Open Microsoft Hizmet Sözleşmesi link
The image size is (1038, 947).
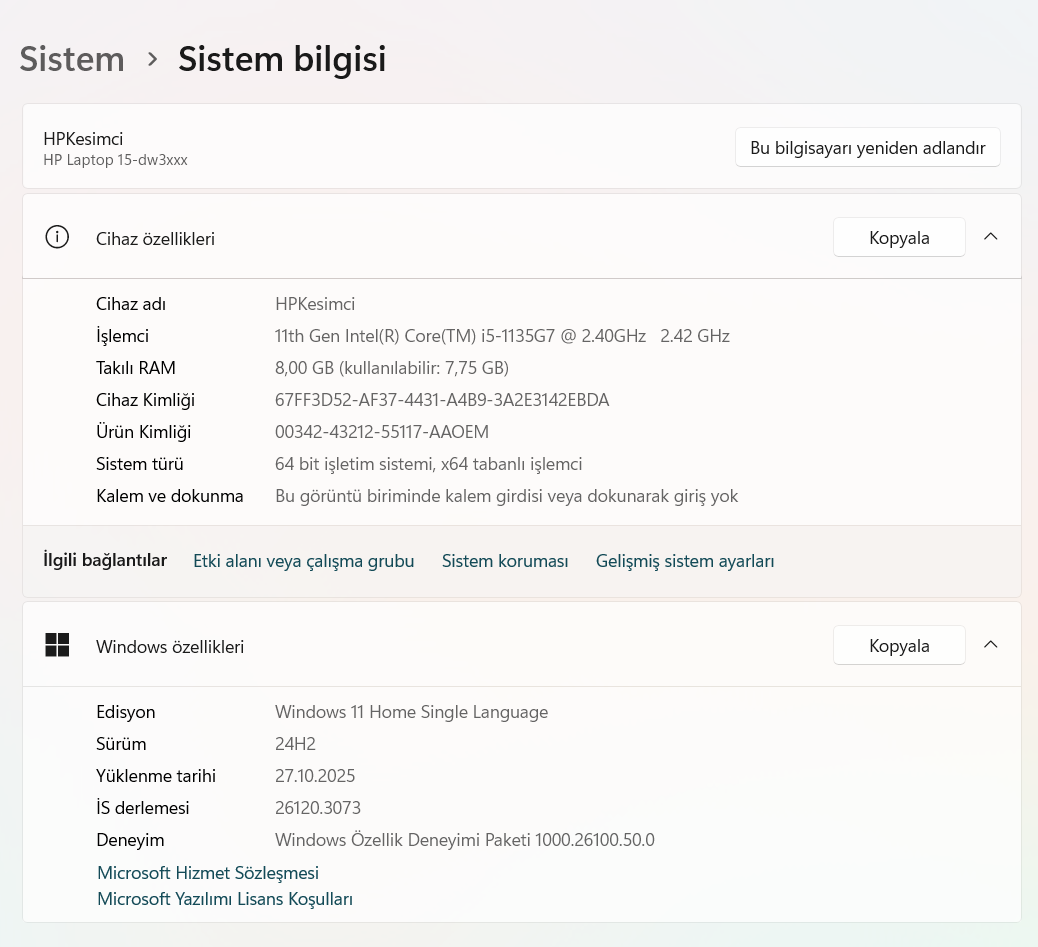click(208, 873)
